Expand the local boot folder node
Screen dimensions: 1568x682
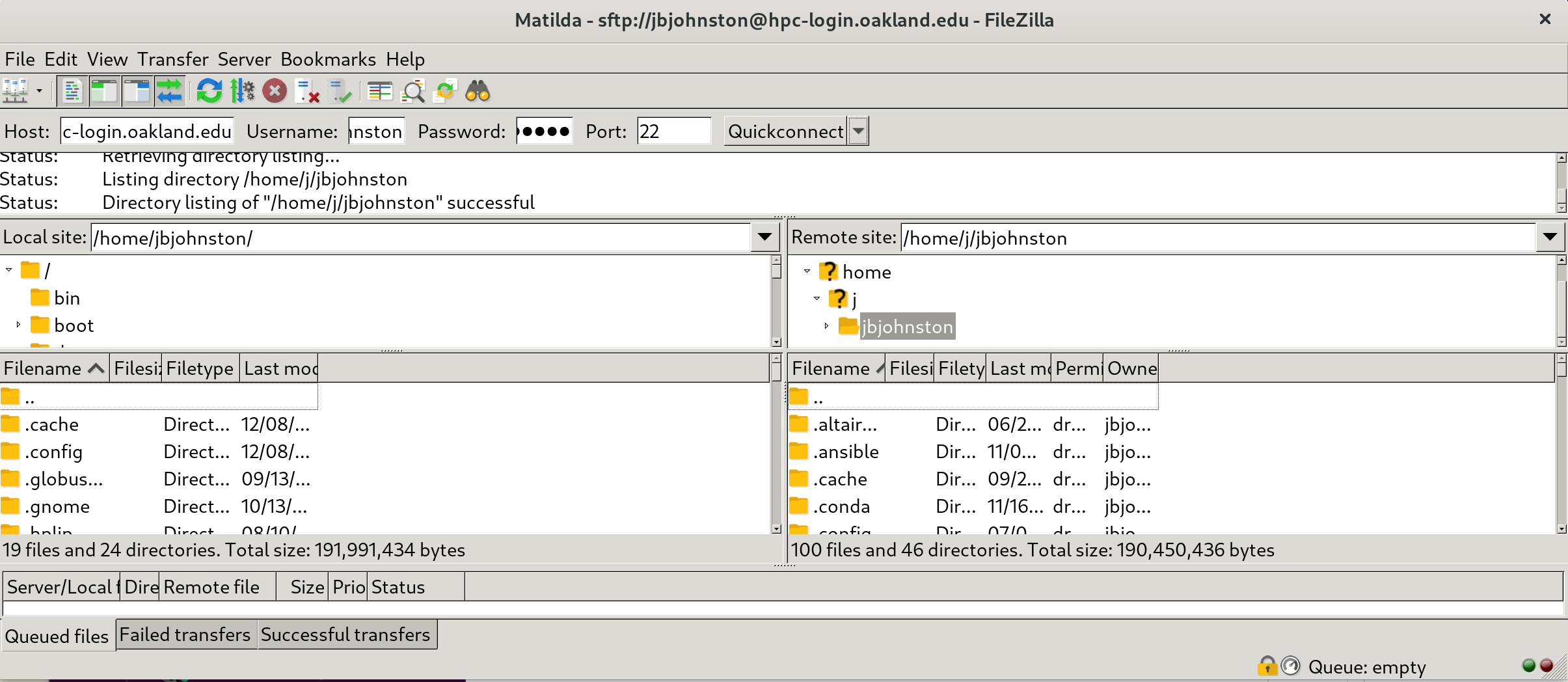point(18,324)
